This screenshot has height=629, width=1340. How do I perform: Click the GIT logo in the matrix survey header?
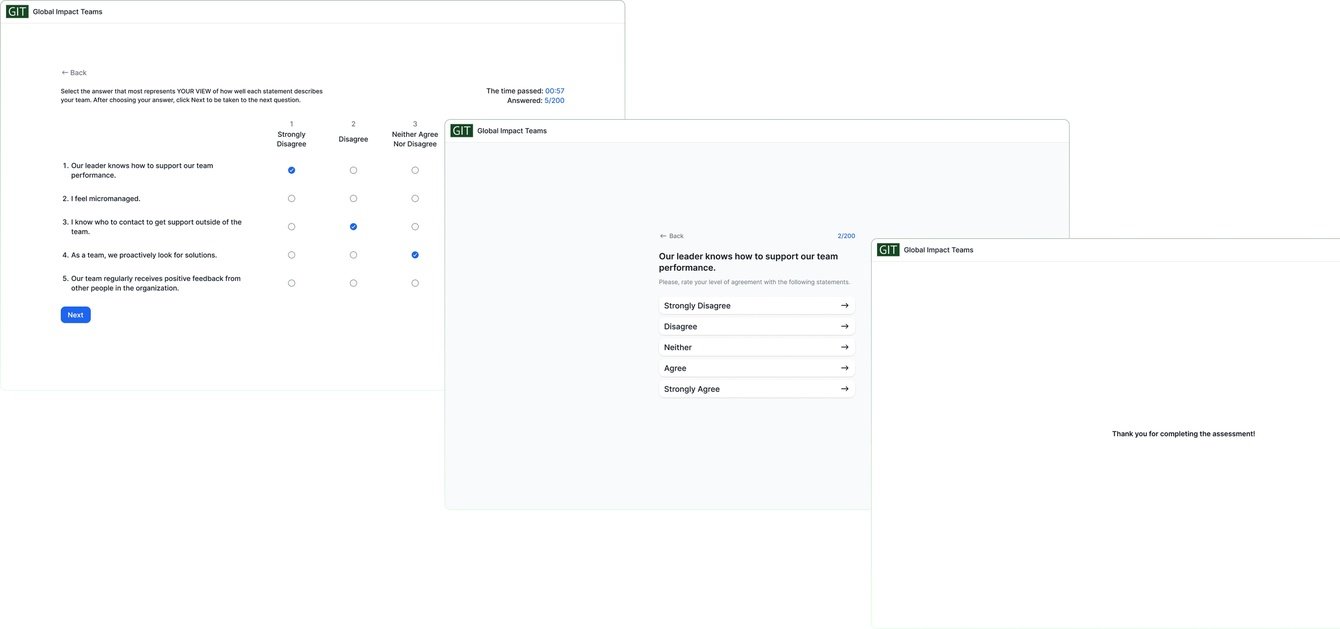(x=17, y=12)
